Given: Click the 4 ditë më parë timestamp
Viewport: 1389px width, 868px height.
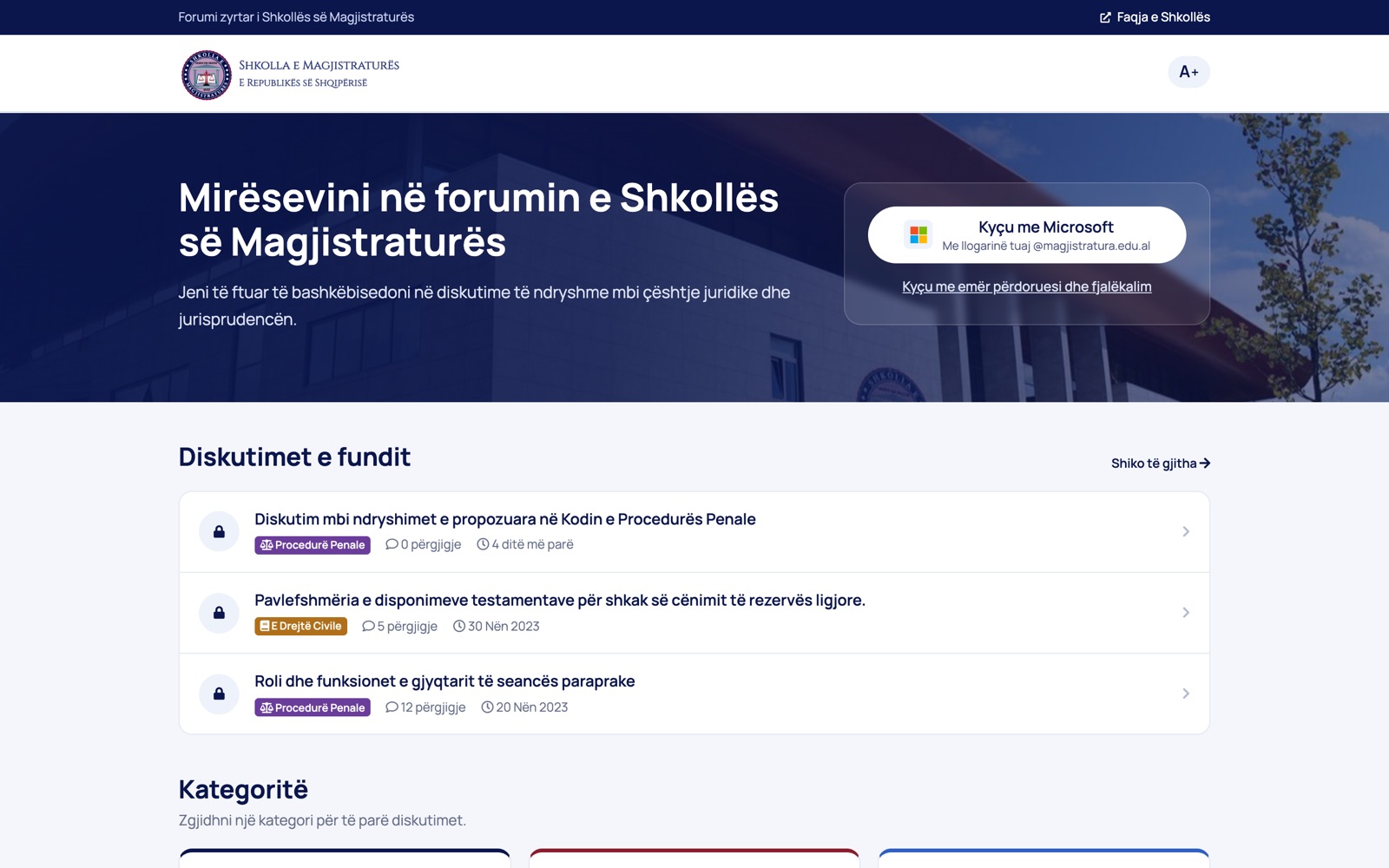Looking at the screenshot, I should [525, 544].
